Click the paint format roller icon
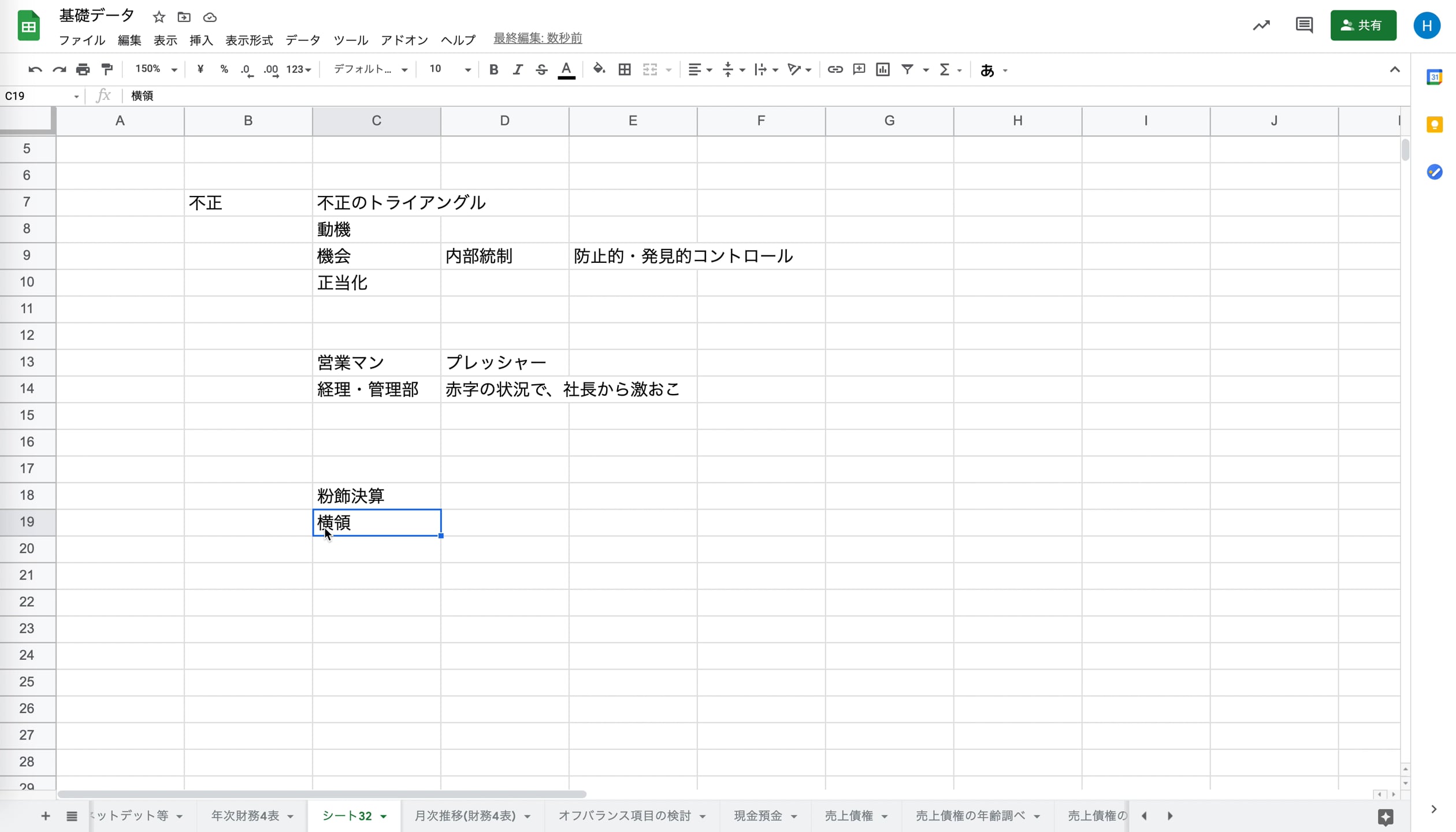Screen dimensions: 1456x832 coord(107,69)
